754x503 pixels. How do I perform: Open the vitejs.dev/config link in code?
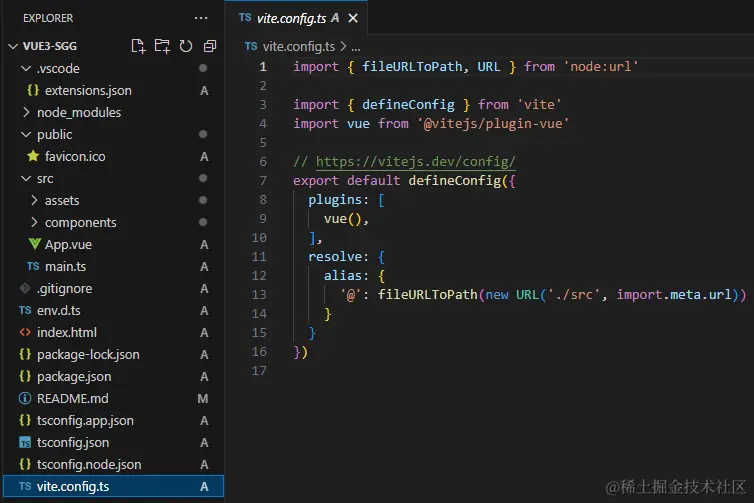415,162
